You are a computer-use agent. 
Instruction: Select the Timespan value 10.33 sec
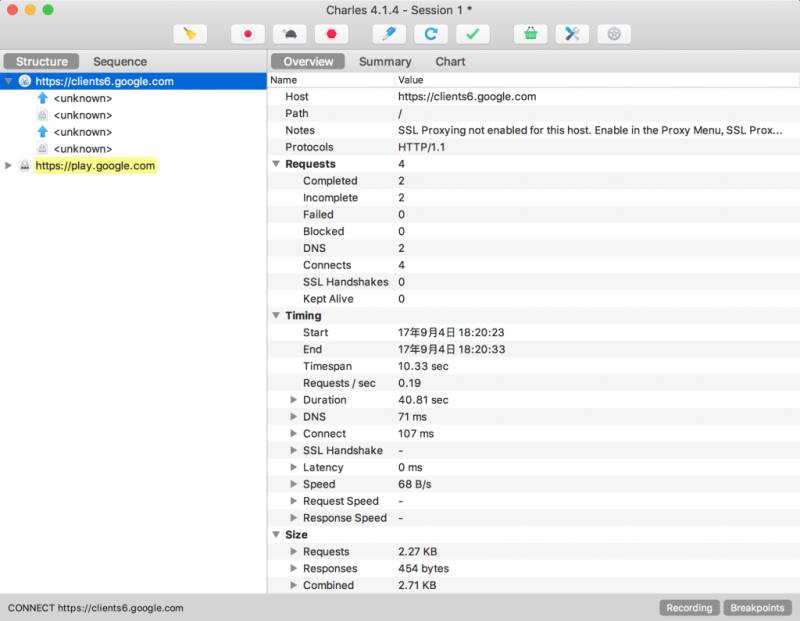[423, 366]
